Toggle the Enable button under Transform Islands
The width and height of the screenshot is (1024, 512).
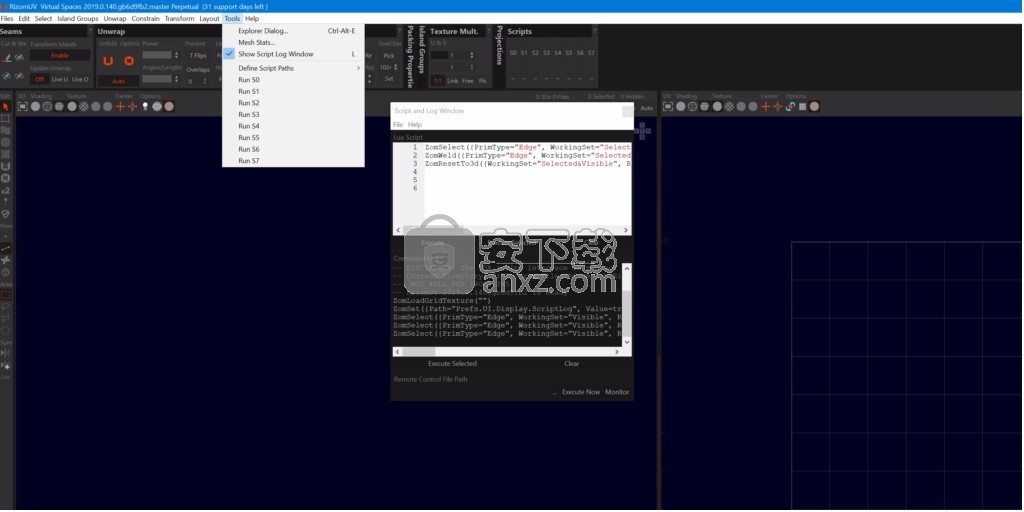(60, 56)
